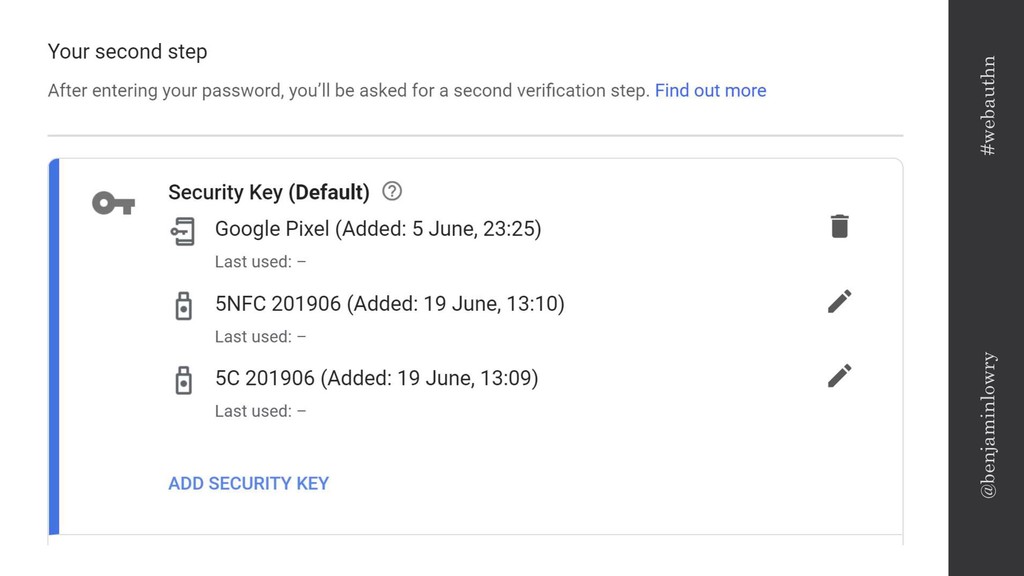
Task: Open help for Security Key (Default)
Action: (x=392, y=191)
